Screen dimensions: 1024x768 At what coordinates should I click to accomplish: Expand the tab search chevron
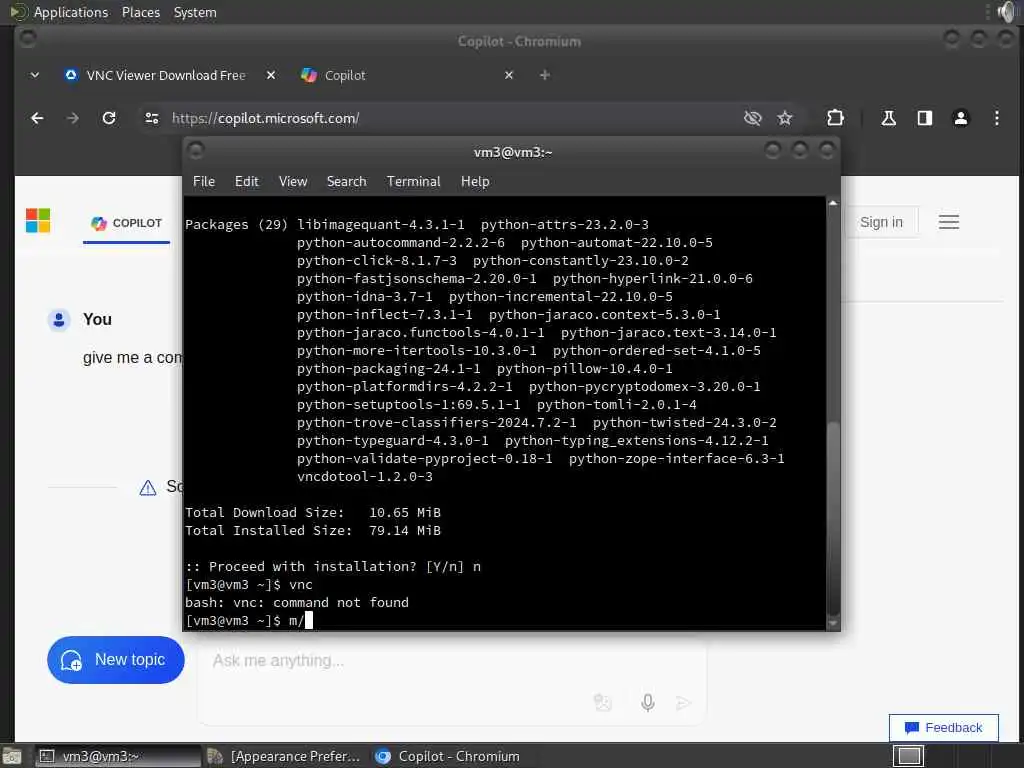[x=35, y=75]
